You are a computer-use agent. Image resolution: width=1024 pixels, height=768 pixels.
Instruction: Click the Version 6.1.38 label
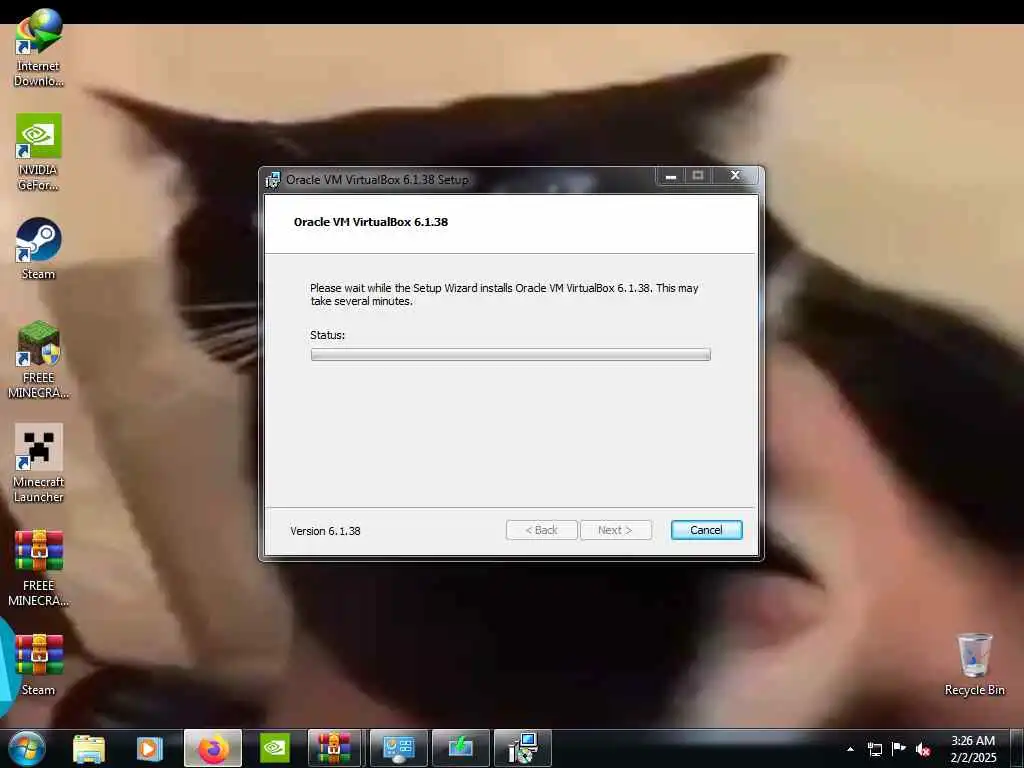[325, 531]
